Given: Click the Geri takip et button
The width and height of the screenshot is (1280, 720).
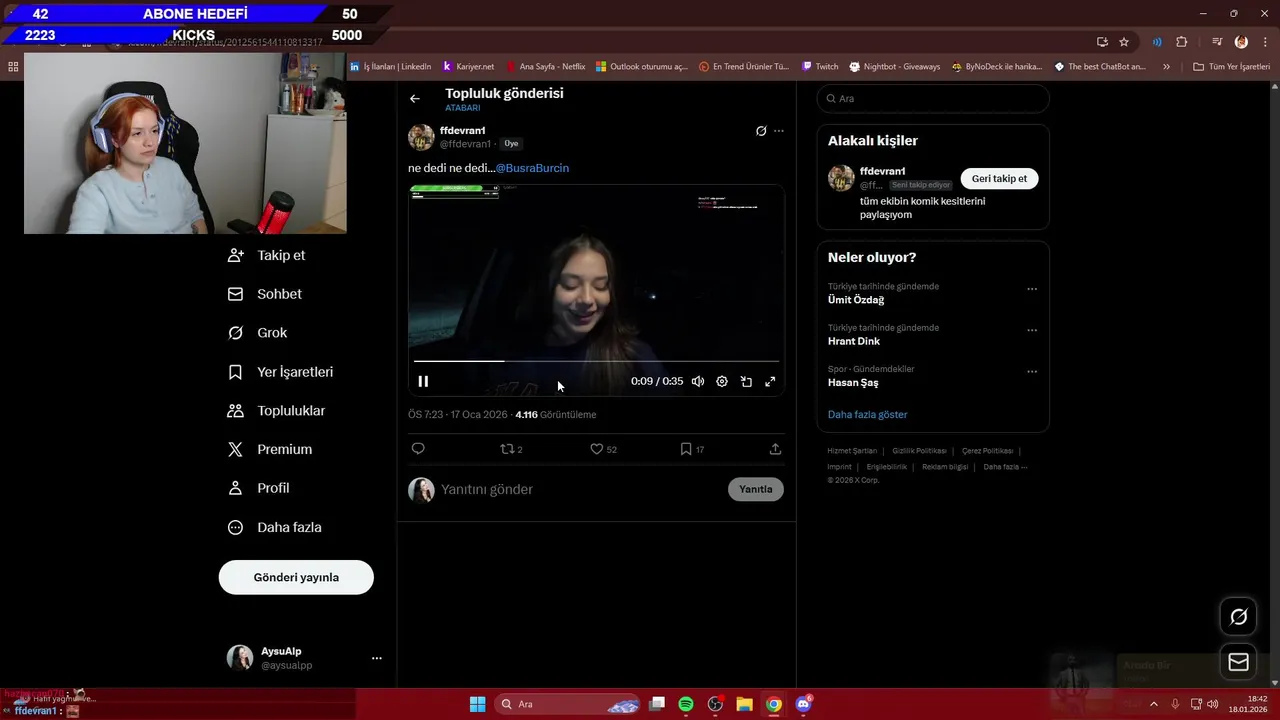Looking at the screenshot, I should [999, 178].
